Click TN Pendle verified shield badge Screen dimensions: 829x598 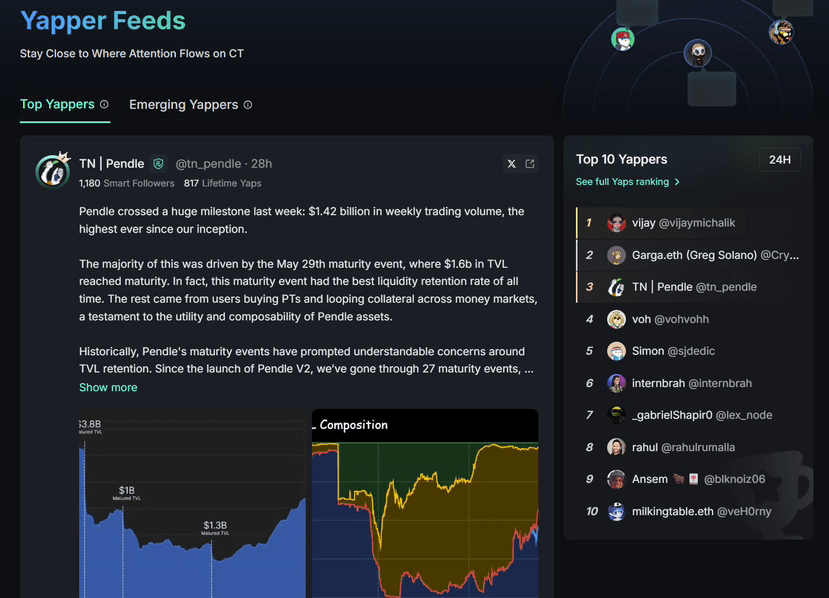tap(158, 164)
